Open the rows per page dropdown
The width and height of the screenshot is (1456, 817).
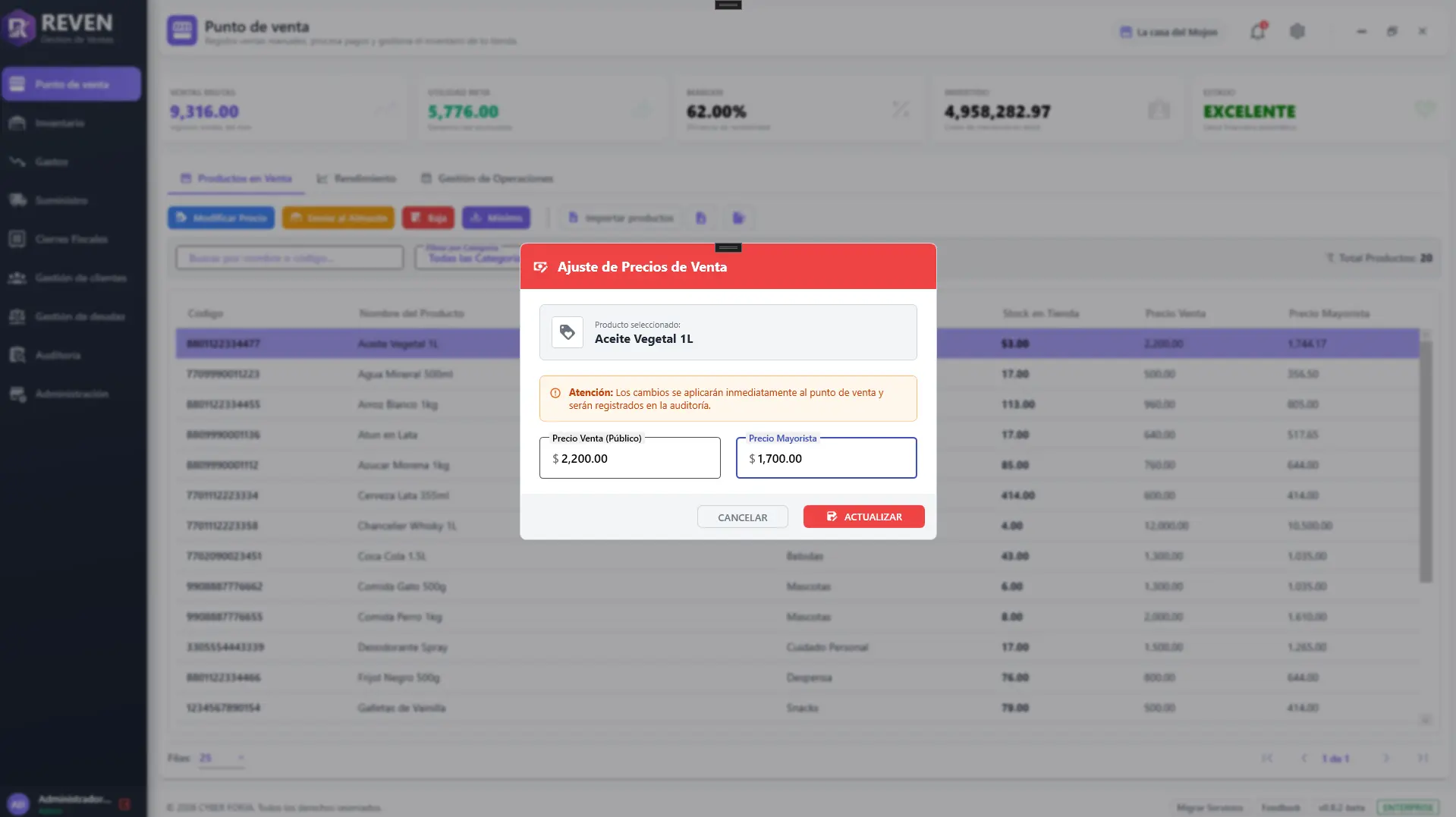pyautogui.click(x=222, y=758)
